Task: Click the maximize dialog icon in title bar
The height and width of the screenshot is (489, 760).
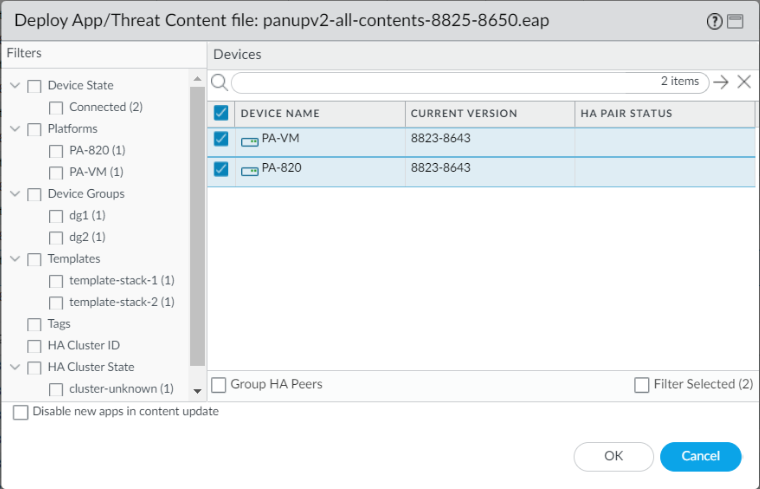Action: 735,21
